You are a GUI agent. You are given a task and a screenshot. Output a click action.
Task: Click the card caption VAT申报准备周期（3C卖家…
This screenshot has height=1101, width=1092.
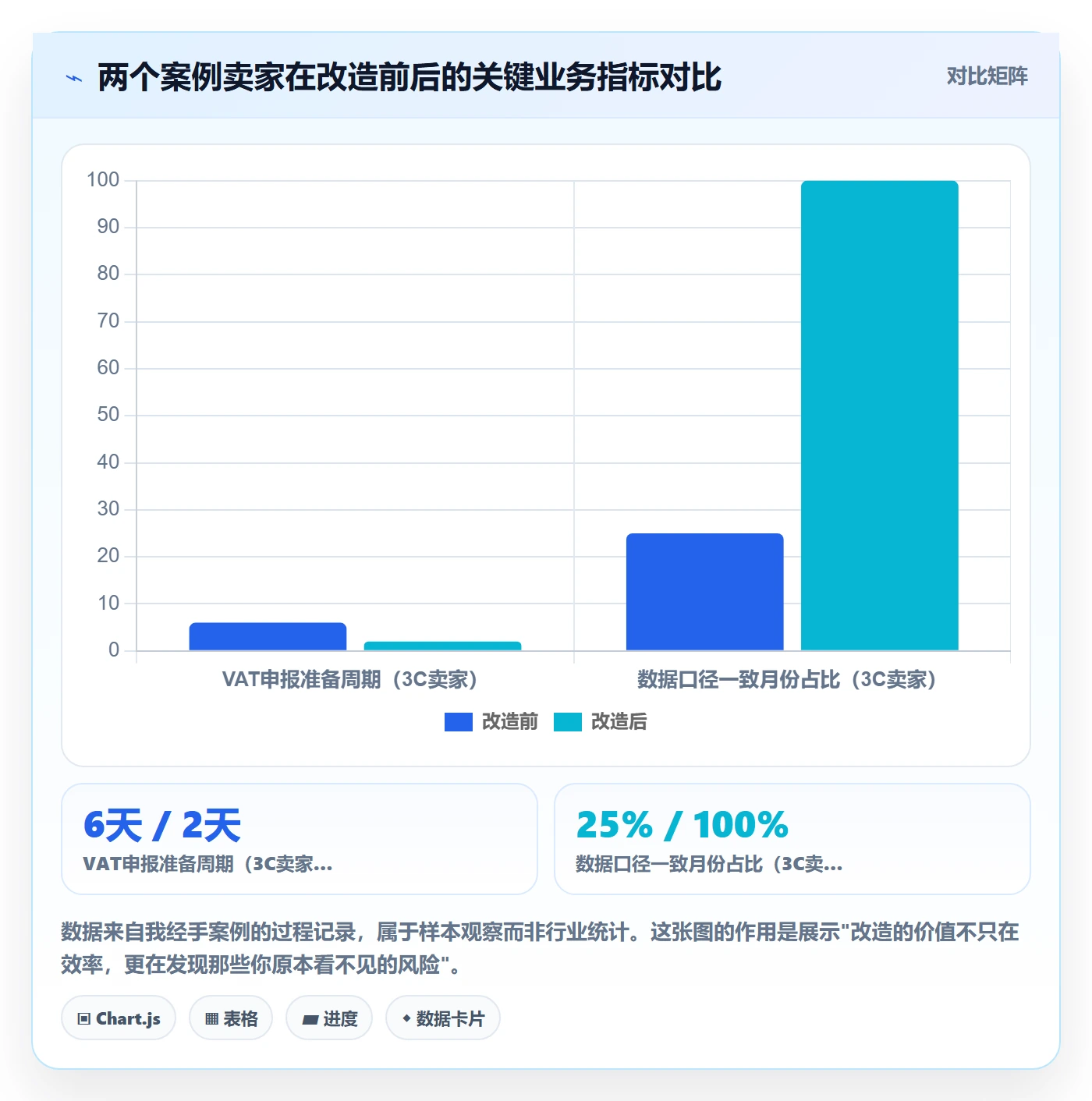pyautogui.click(x=207, y=864)
